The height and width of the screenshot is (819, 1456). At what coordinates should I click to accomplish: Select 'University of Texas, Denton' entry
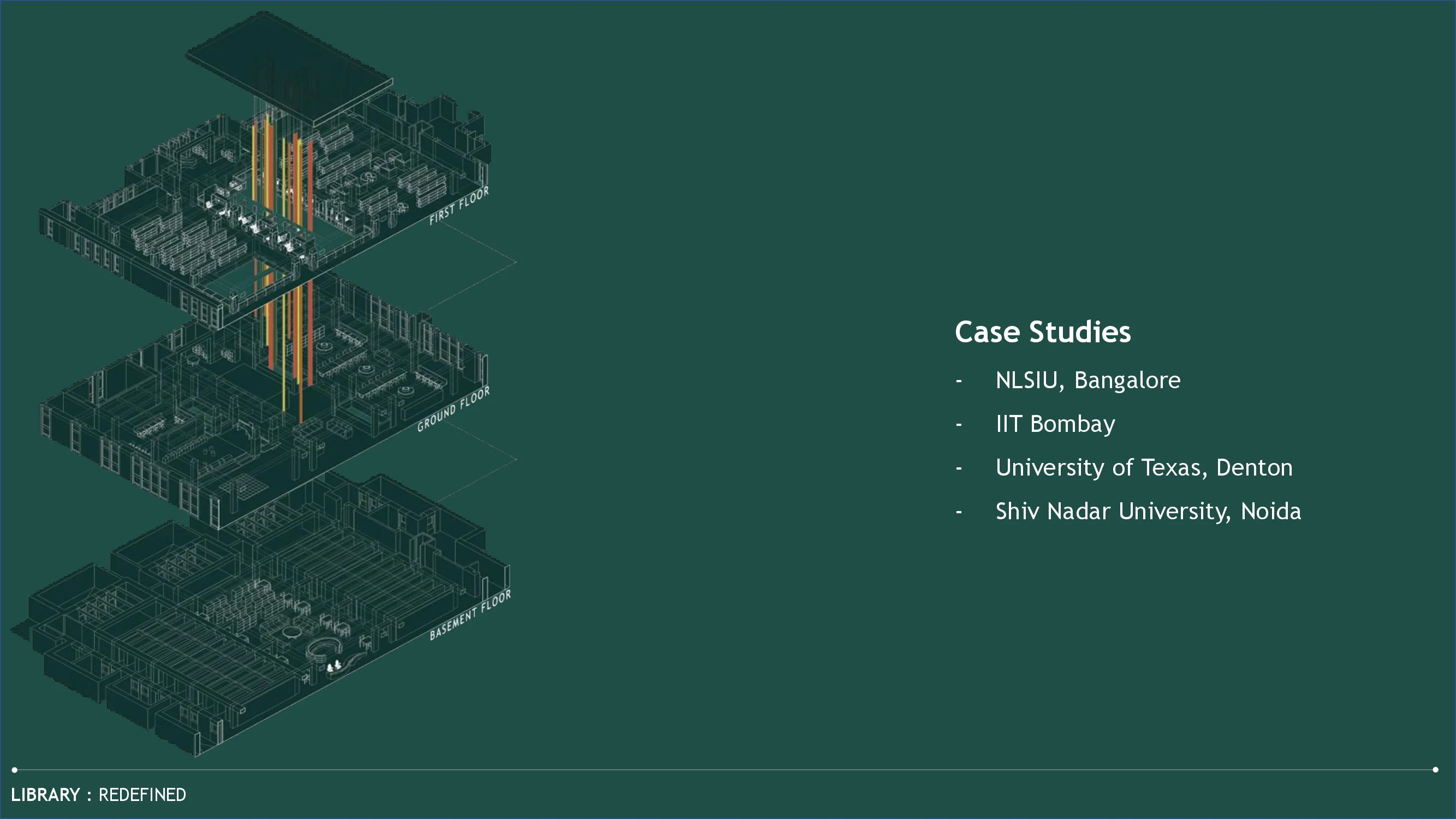pyautogui.click(x=1143, y=467)
